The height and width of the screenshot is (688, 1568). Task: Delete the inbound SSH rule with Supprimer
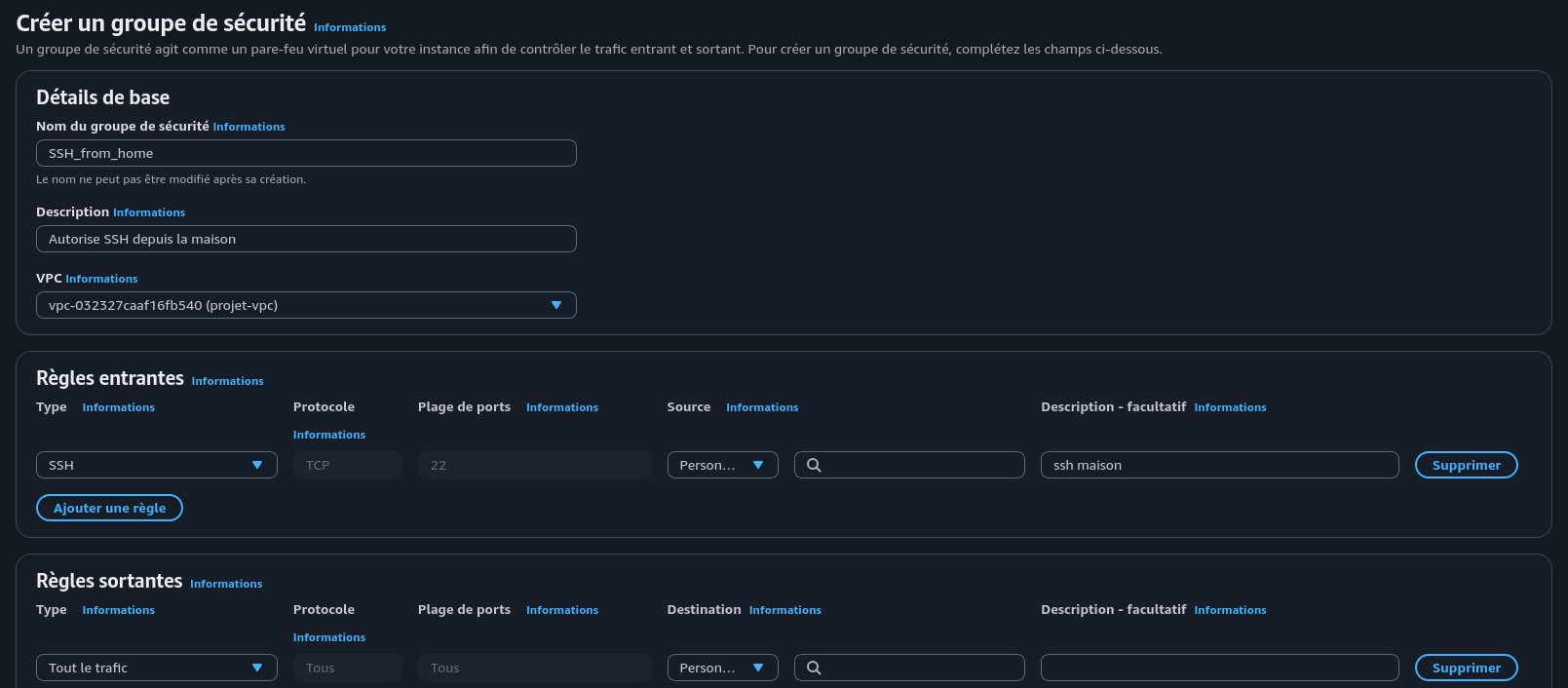[x=1466, y=465]
